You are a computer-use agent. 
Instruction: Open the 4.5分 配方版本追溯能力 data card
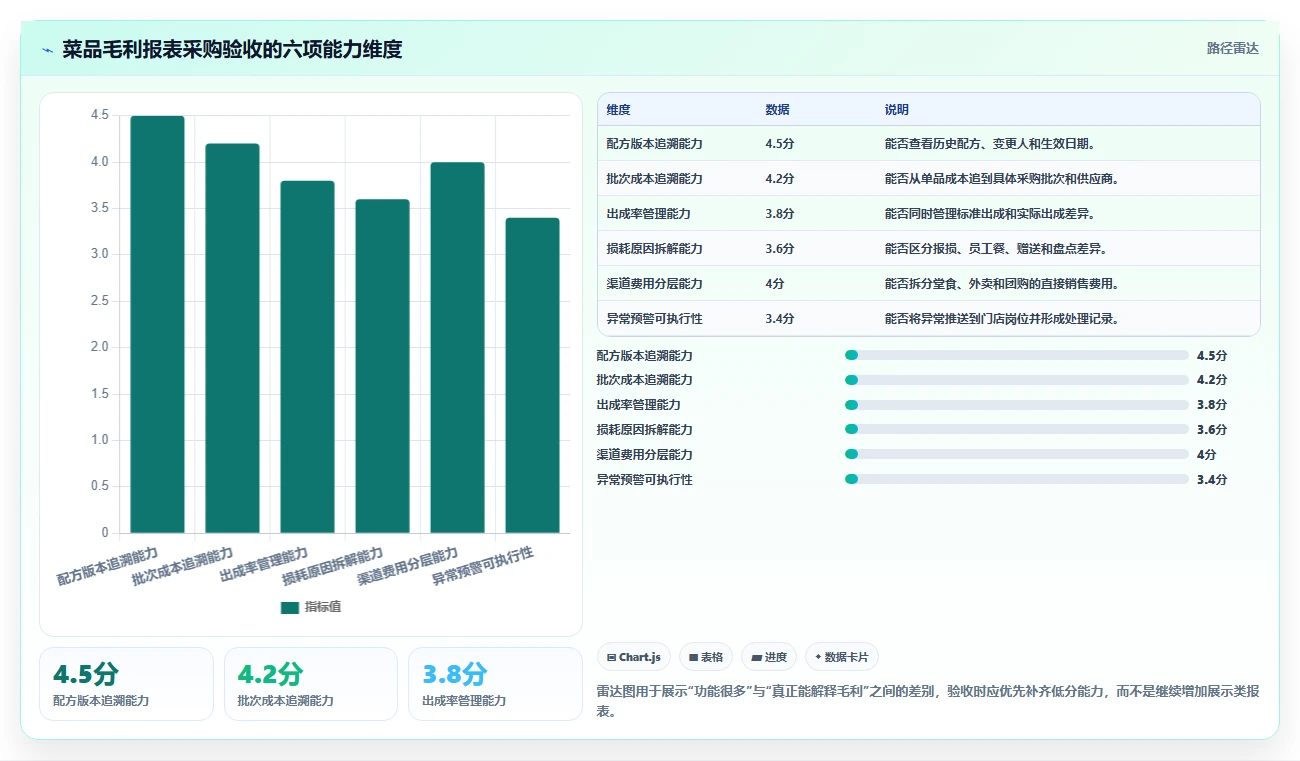tap(126, 684)
